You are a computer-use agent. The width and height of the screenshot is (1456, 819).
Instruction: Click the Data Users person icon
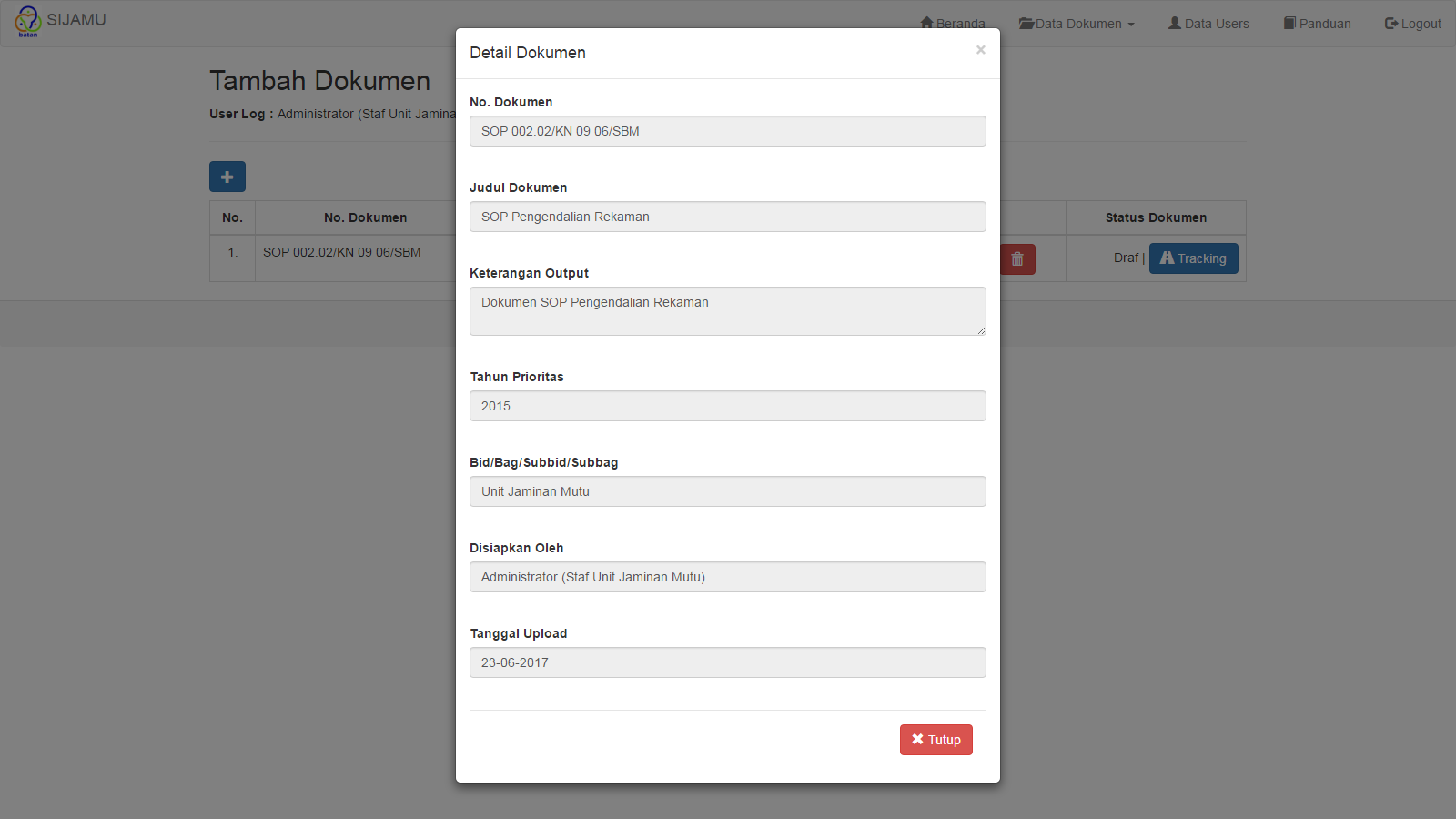click(1175, 23)
